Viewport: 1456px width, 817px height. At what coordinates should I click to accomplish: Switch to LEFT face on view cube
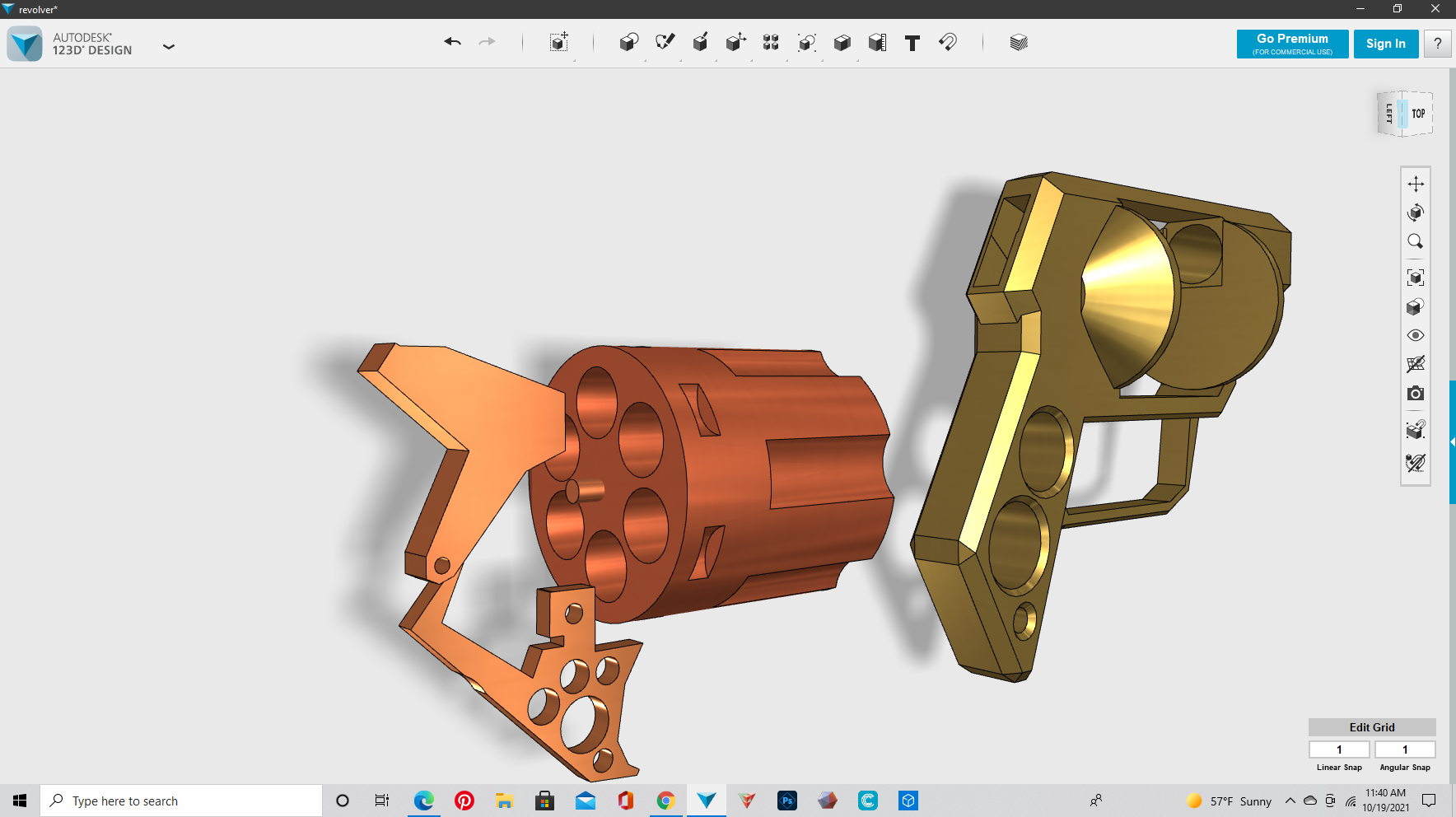[x=1389, y=114]
